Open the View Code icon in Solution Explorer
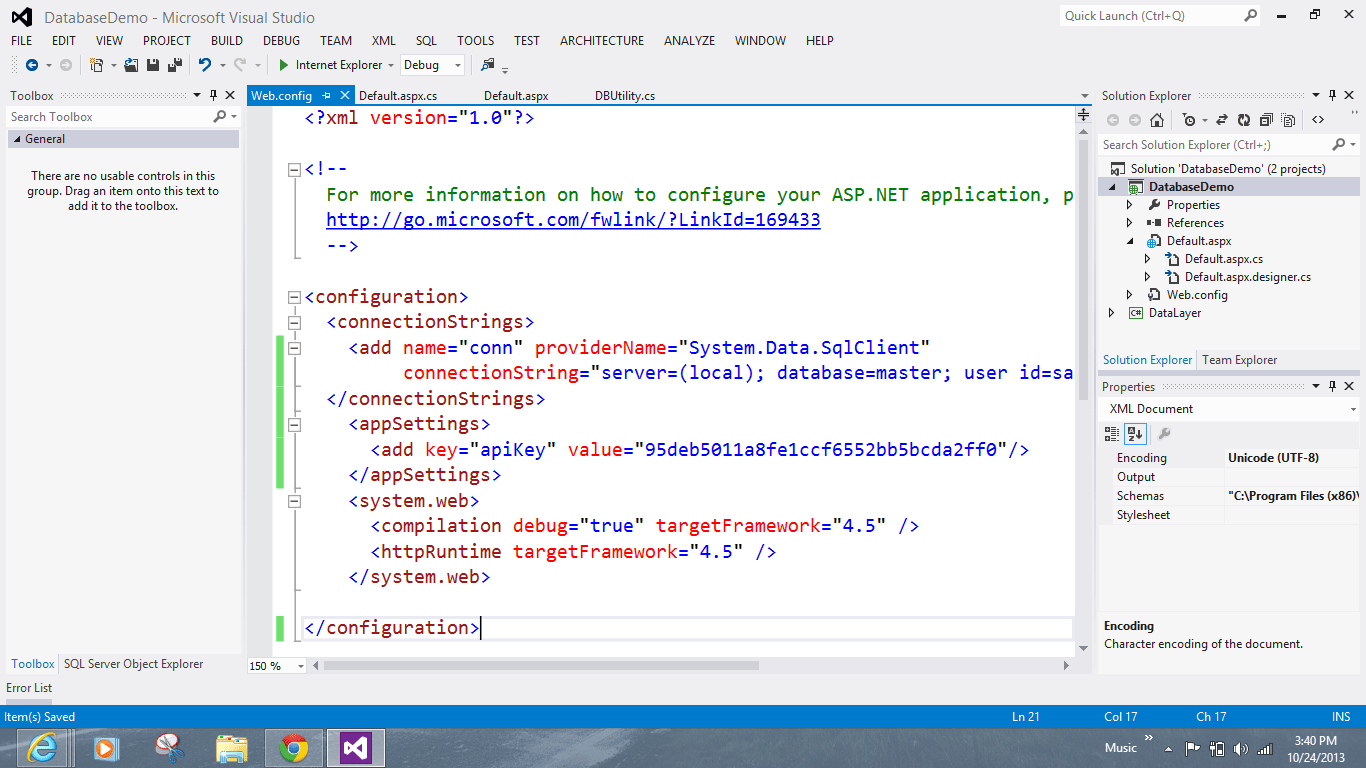 (1319, 119)
